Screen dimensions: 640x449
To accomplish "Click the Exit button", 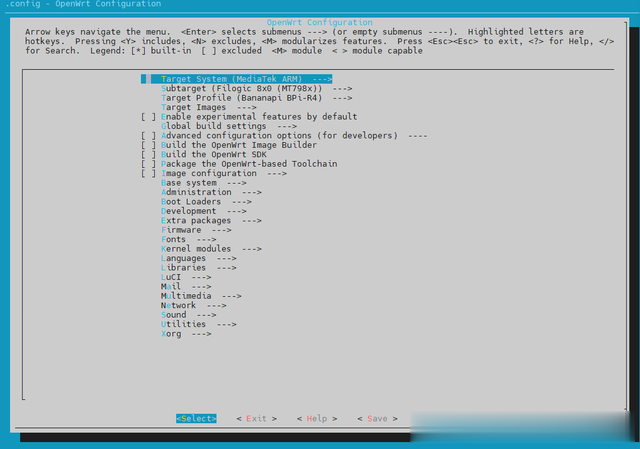I will (256, 418).
